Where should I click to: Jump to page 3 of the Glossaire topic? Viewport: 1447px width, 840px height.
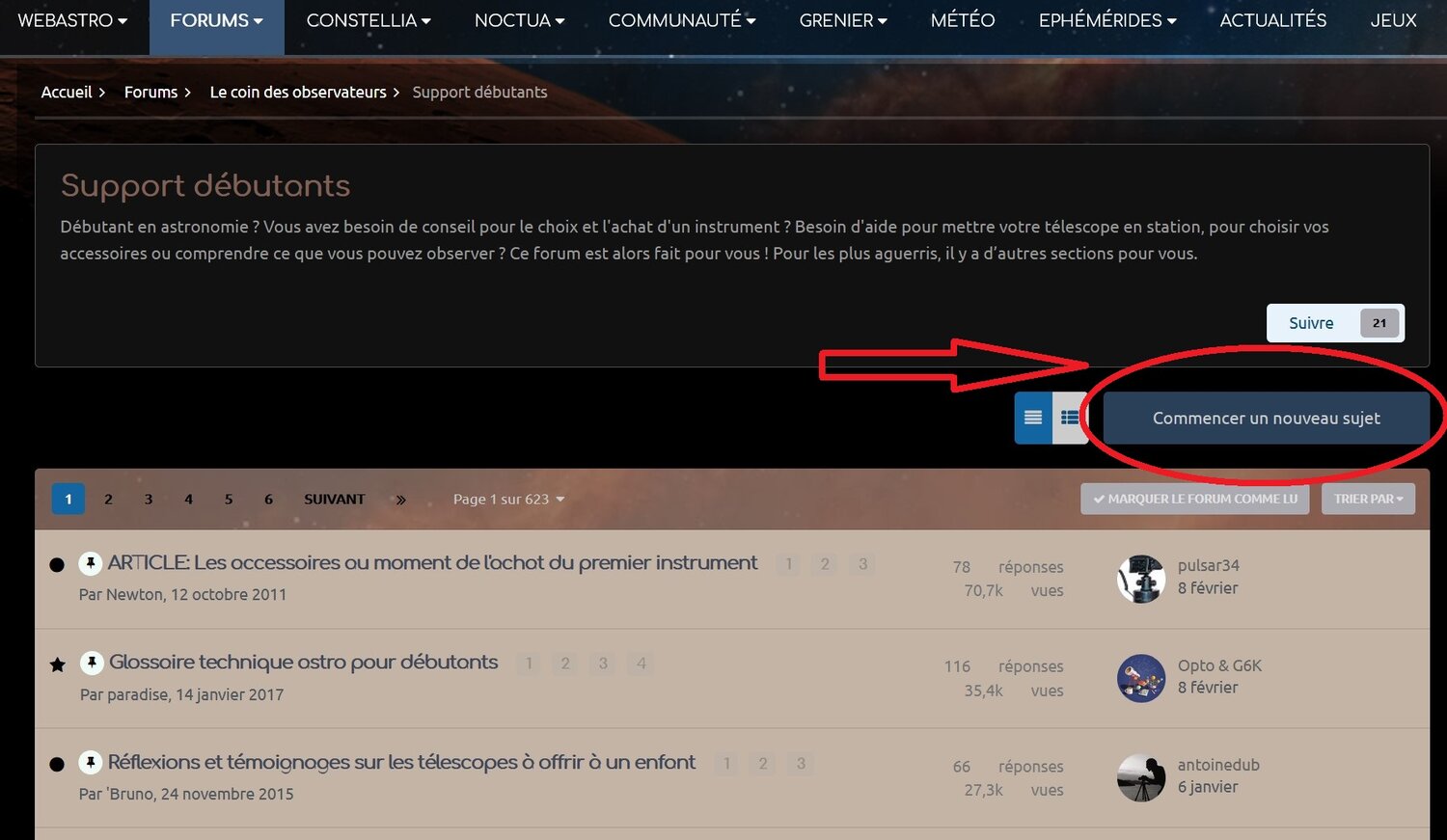pyautogui.click(x=602, y=664)
